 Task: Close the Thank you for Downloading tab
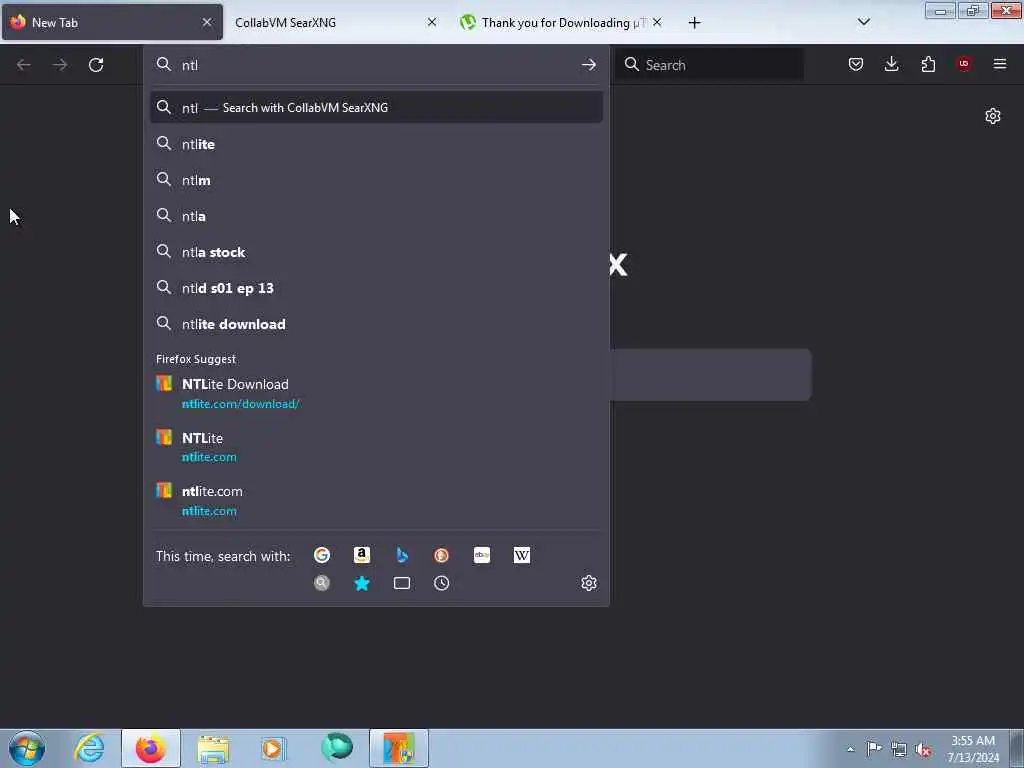coord(657,22)
